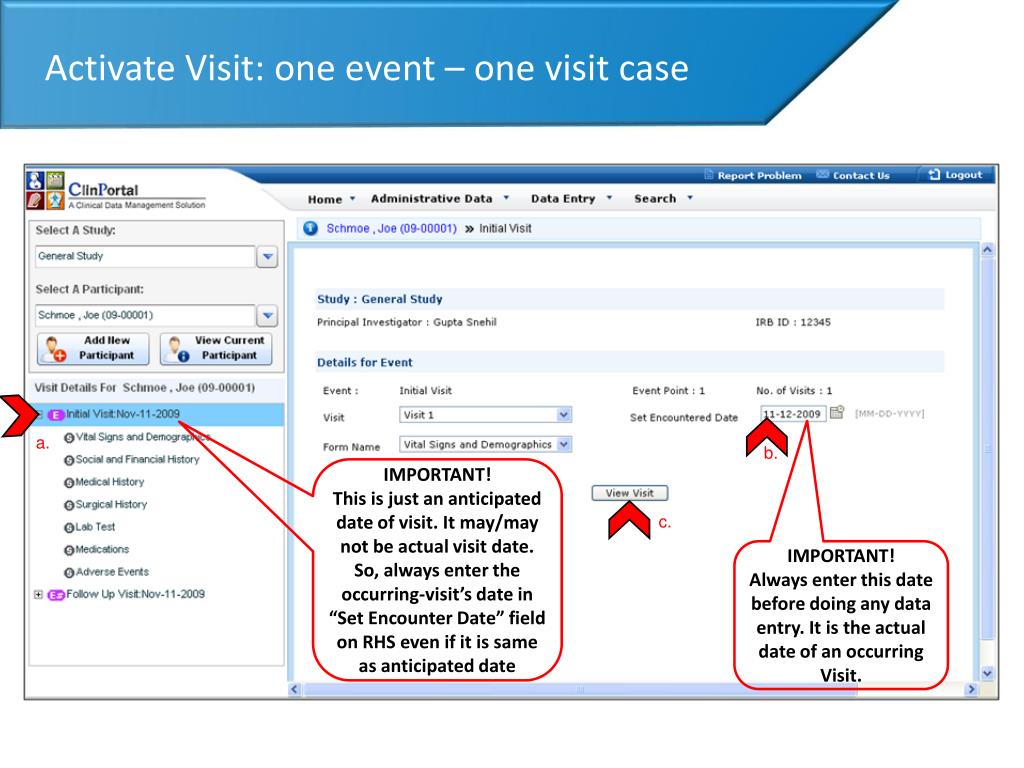Click Add New Participant button

point(93,348)
